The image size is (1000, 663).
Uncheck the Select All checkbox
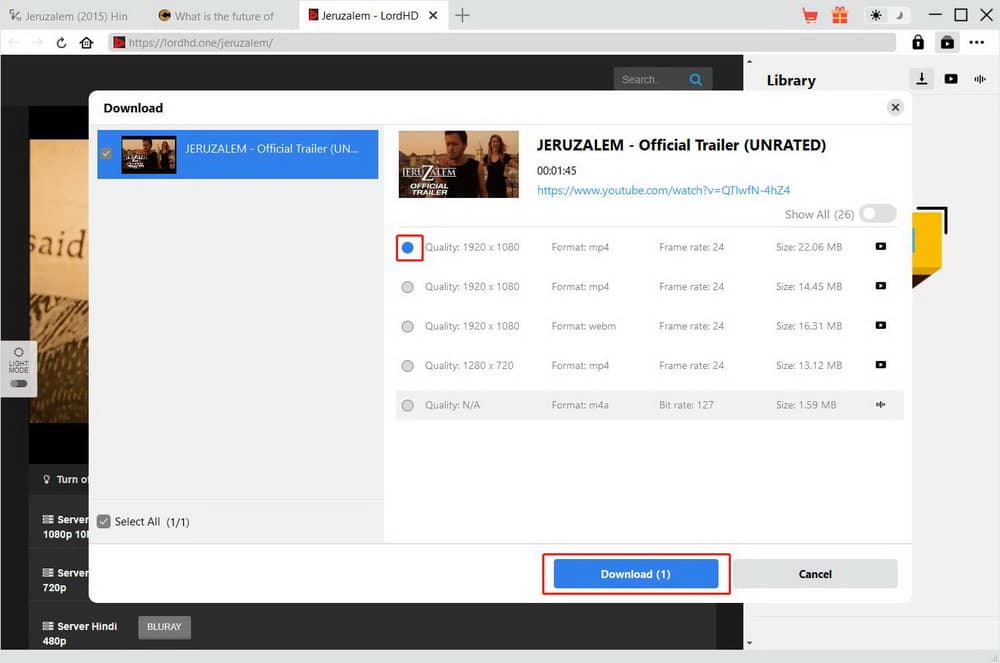pyautogui.click(x=104, y=521)
